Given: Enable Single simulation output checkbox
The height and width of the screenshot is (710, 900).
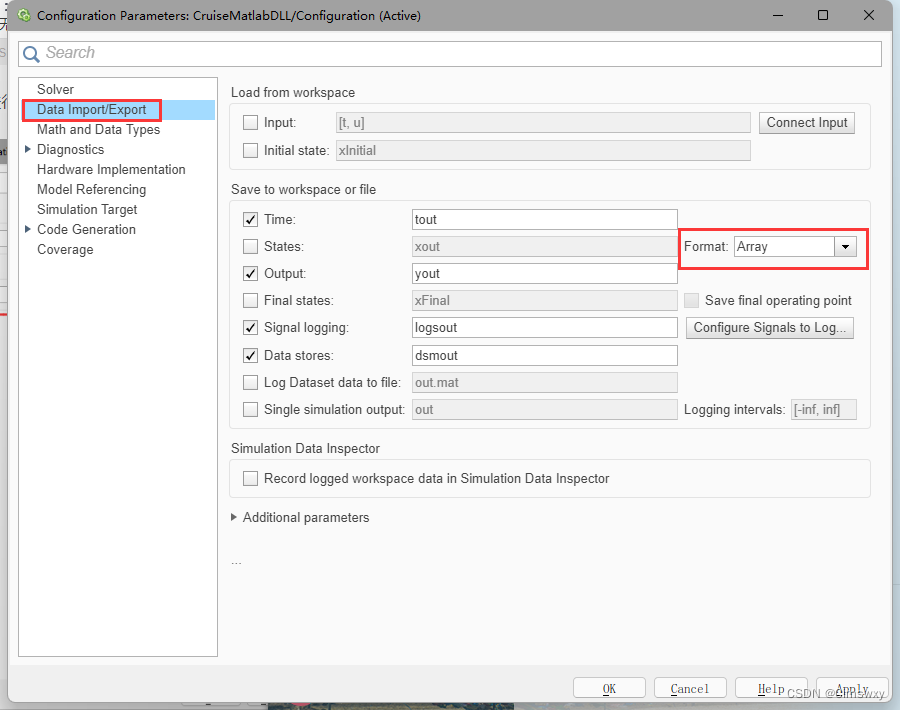Looking at the screenshot, I should click(250, 409).
